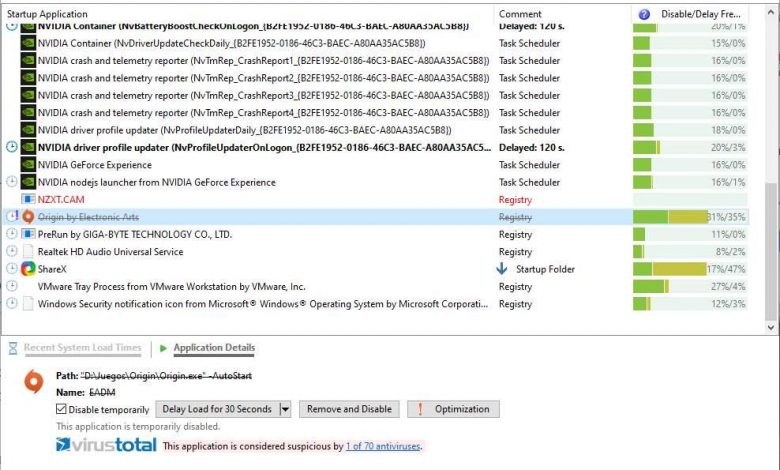The height and width of the screenshot is (470, 780).
Task: Click Origin's 31%/35% frequency bar
Action: click(689, 217)
